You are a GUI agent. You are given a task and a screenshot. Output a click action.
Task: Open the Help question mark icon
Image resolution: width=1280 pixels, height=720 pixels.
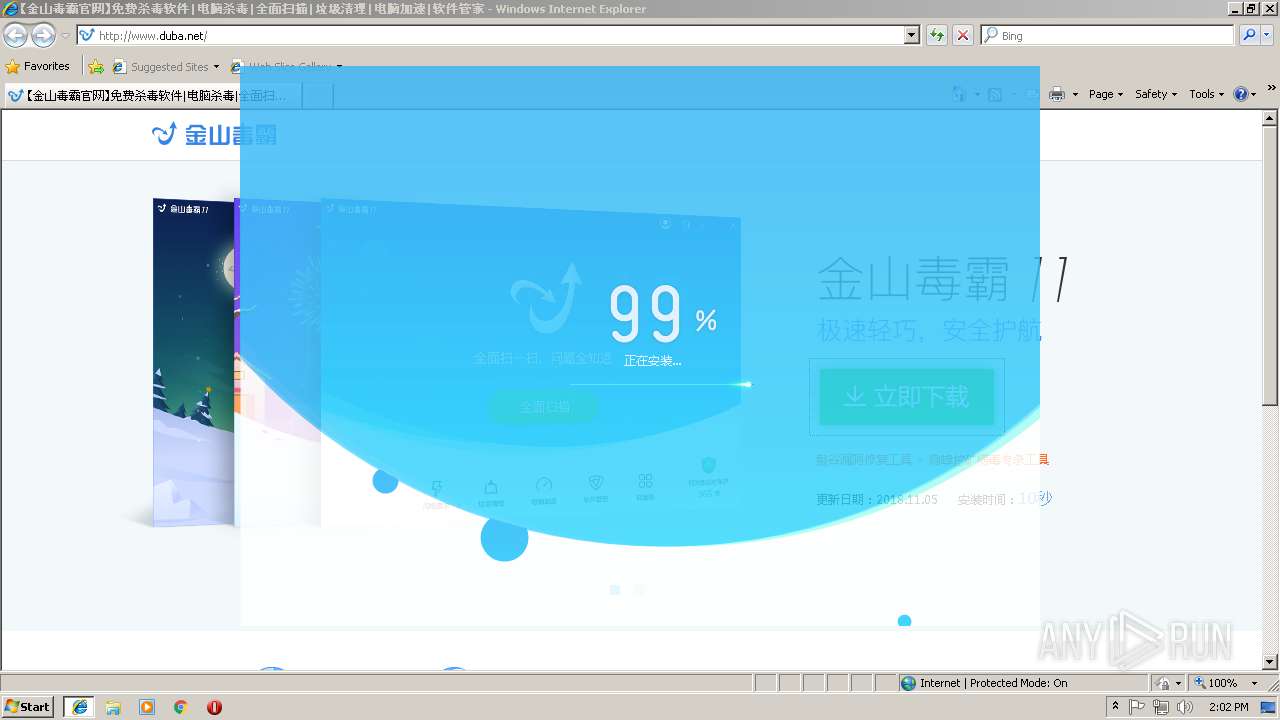(1241, 94)
